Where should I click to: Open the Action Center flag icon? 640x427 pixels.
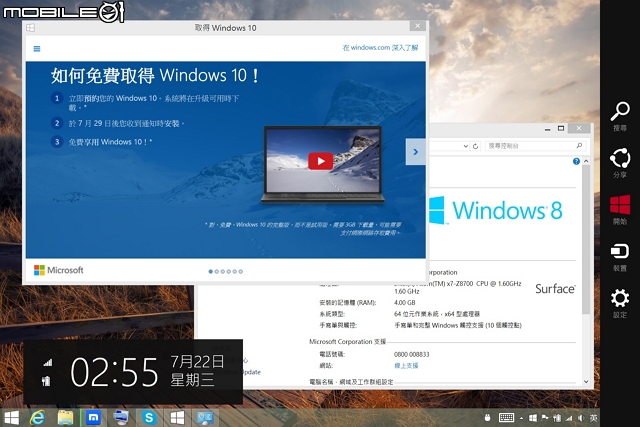pyautogui.click(x=545, y=418)
